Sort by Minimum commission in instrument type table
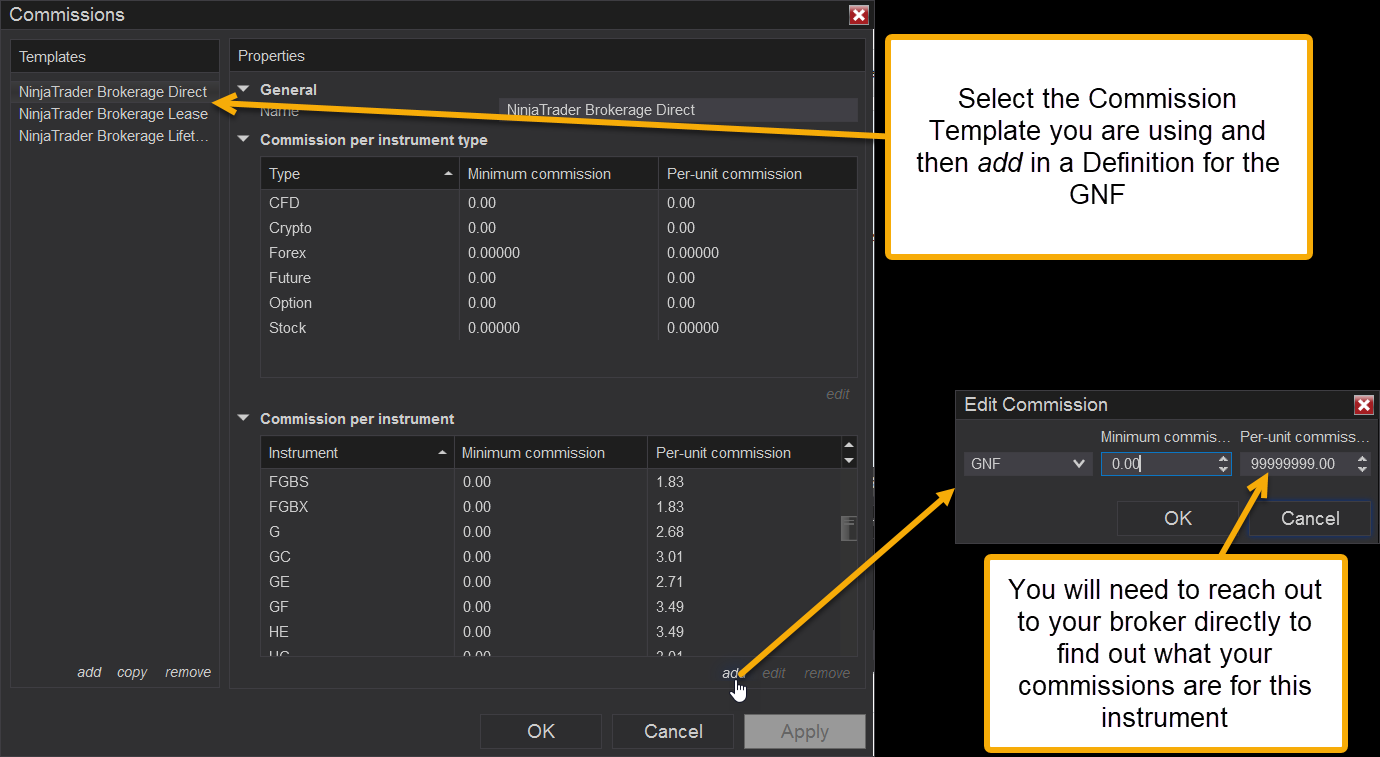Screen dimensions: 1380x757 tap(559, 174)
